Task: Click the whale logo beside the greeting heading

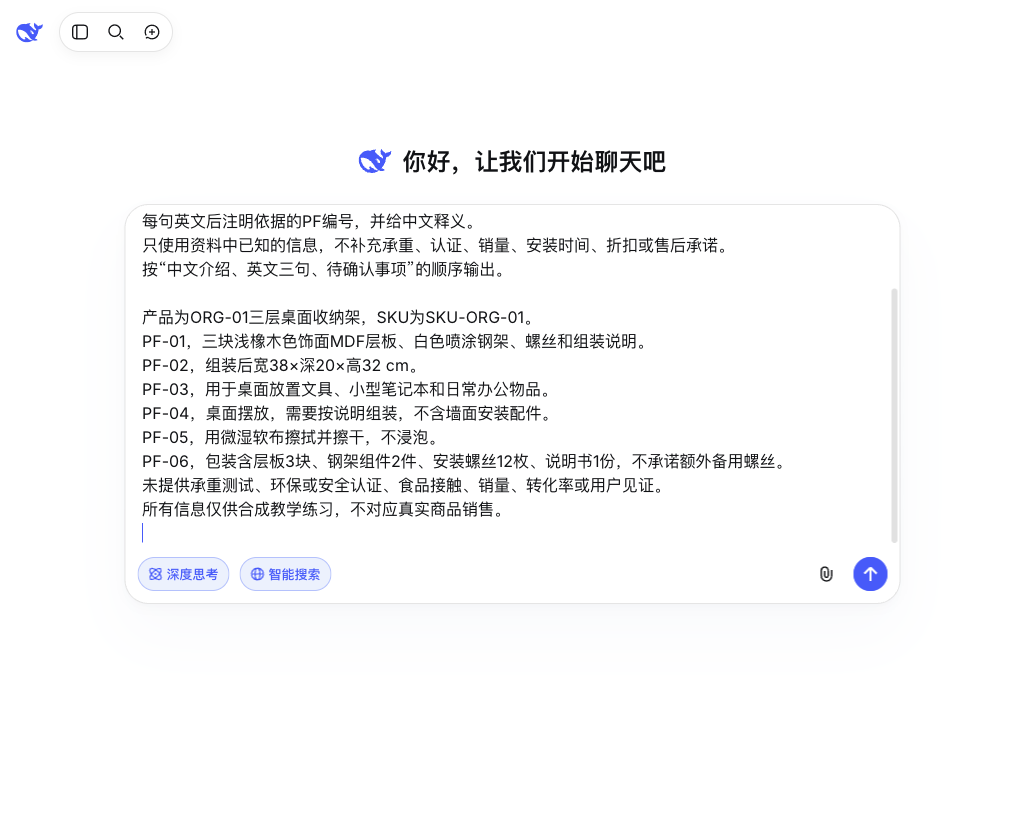Action: tap(375, 161)
